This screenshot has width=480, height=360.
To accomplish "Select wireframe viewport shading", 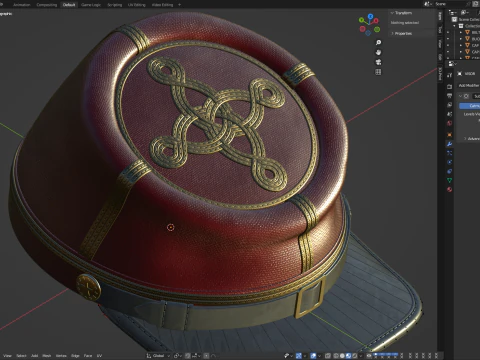I will (x=336, y=356).
